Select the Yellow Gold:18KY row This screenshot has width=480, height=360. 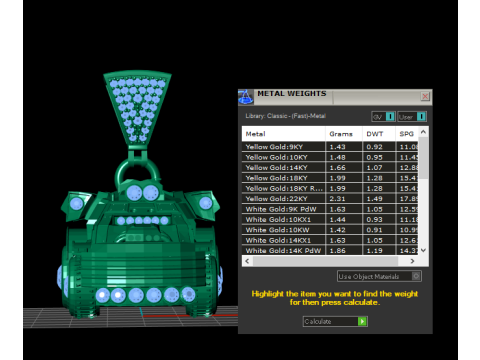[330, 178]
